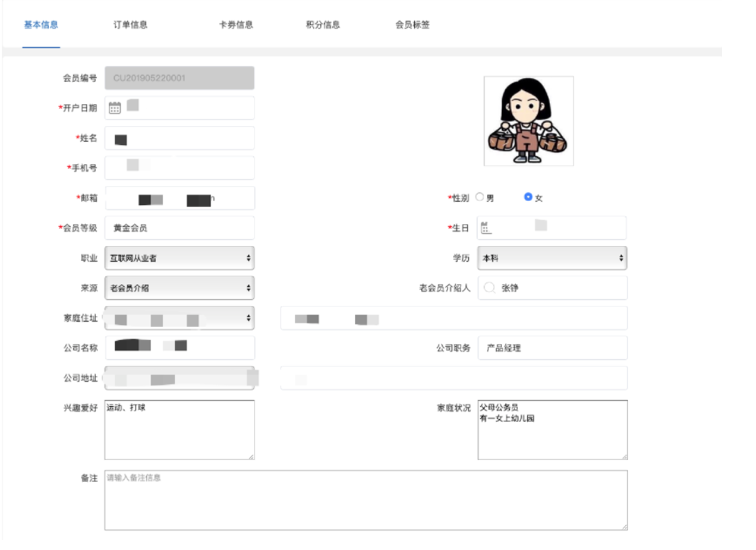The image size is (756, 550).
Task: Open the 来源 dropdown showing 老会员介绍
Action: coord(179,288)
